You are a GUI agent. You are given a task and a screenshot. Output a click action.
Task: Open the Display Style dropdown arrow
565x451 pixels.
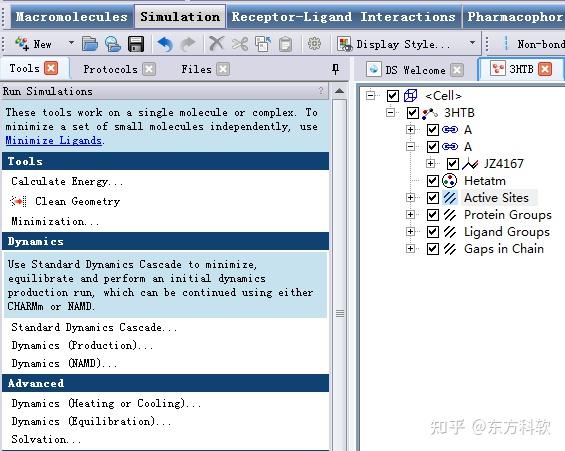click(x=472, y=43)
